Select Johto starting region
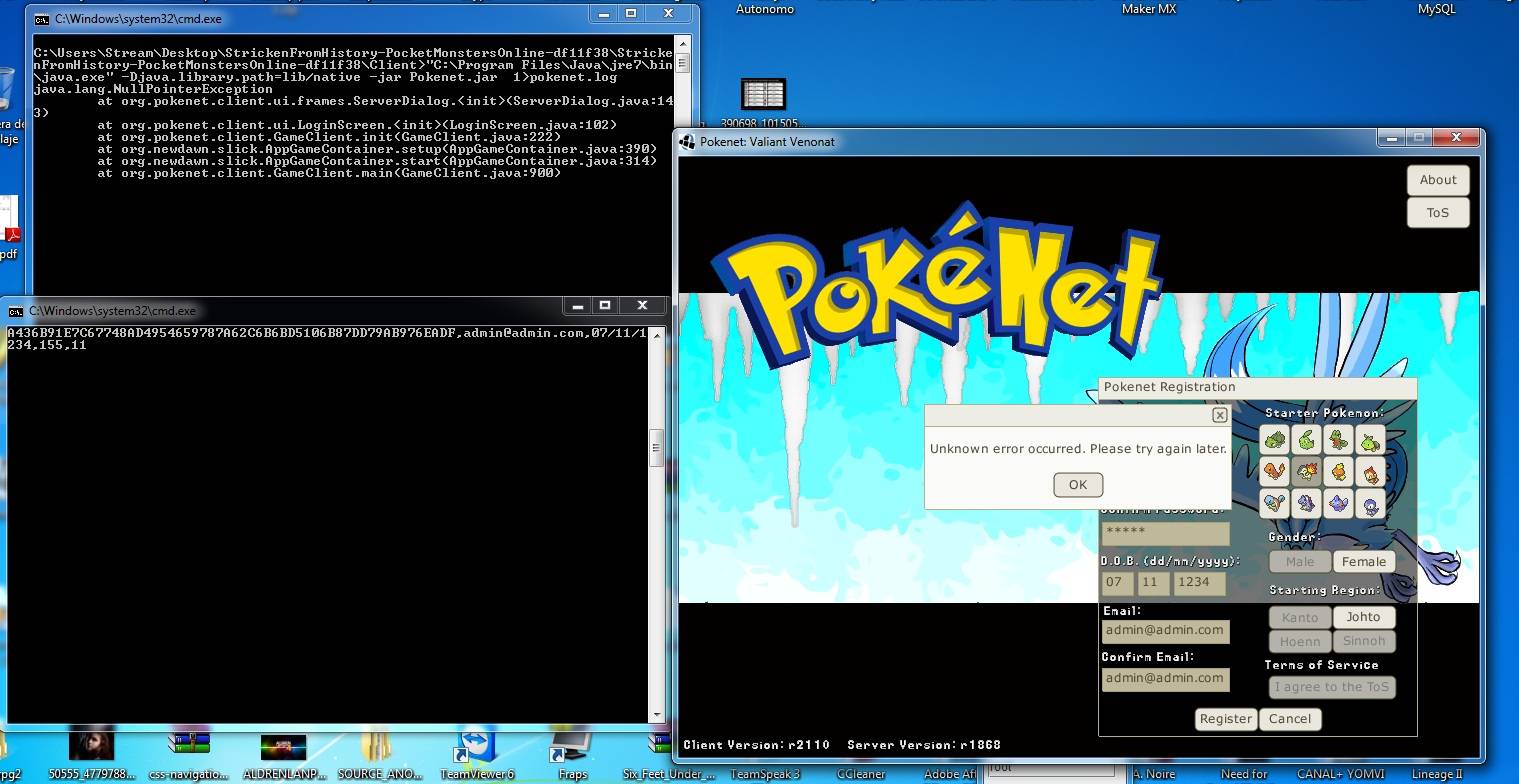 (1364, 617)
